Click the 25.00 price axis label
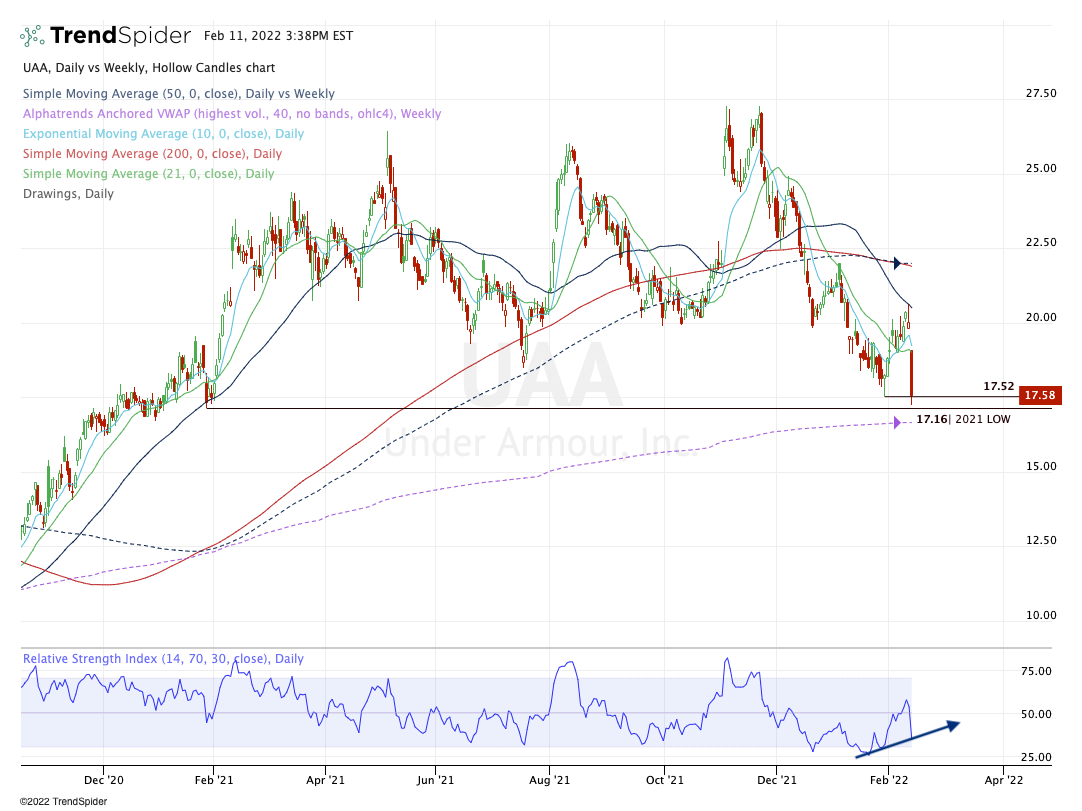The width and height of the screenshot is (1082, 811). 1041,168
